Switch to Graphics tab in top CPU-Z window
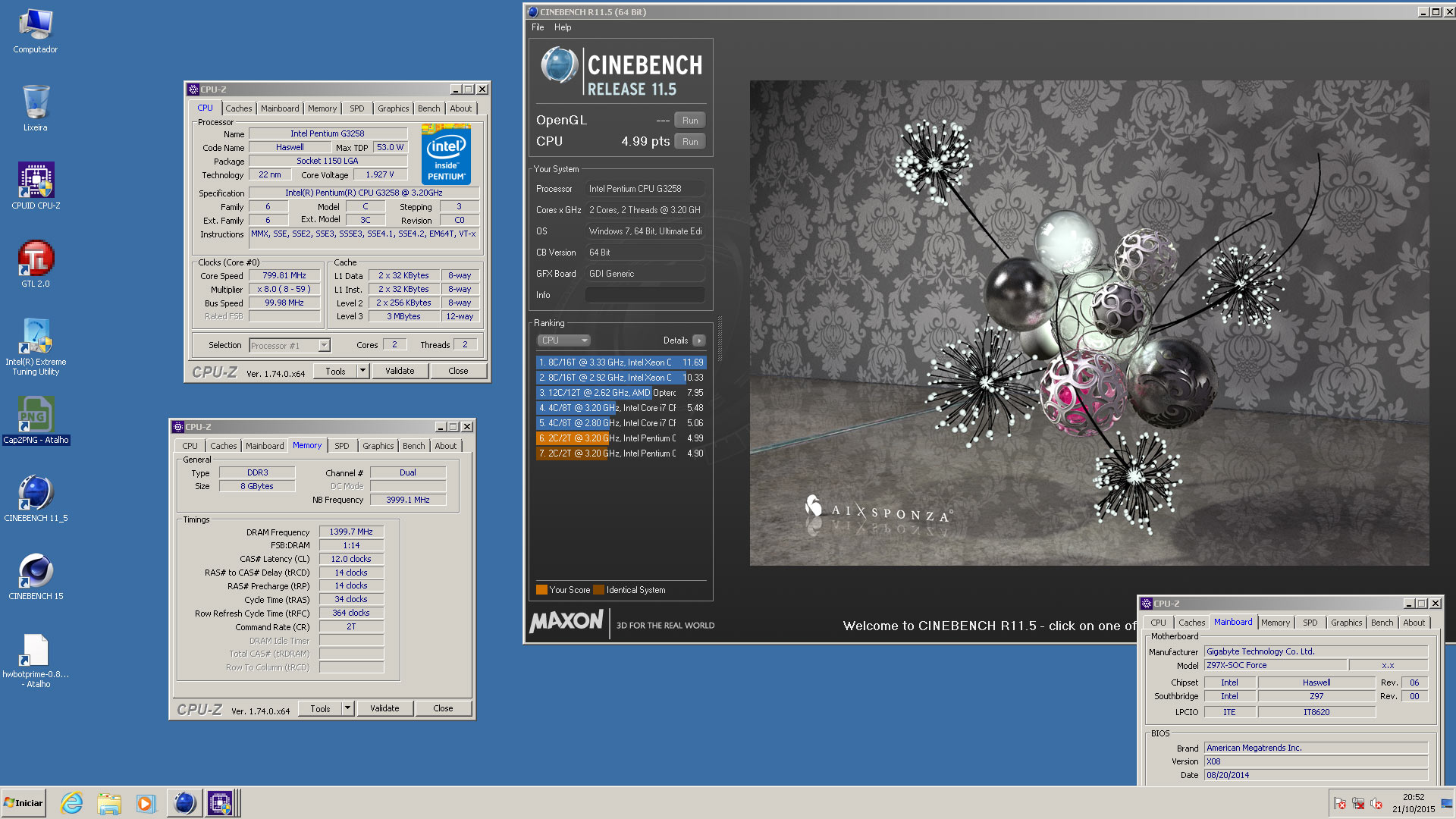The width and height of the screenshot is (1456, 819). [393, 108]
